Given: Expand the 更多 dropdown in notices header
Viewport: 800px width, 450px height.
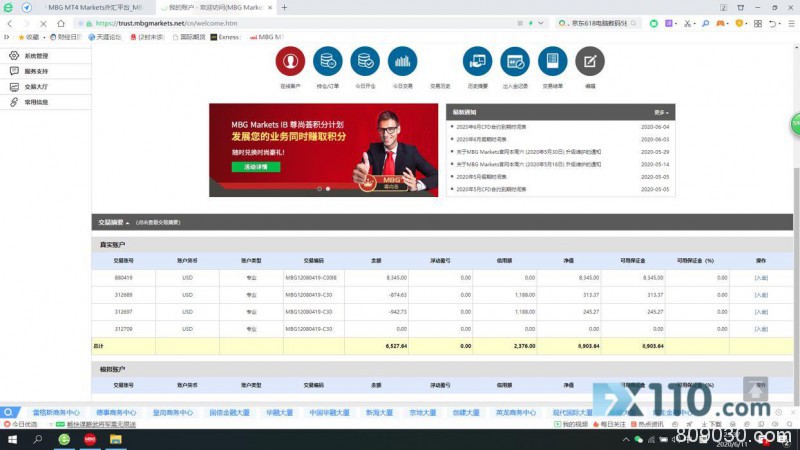Looking at the screenshot, I should click(x=661, y=112).
